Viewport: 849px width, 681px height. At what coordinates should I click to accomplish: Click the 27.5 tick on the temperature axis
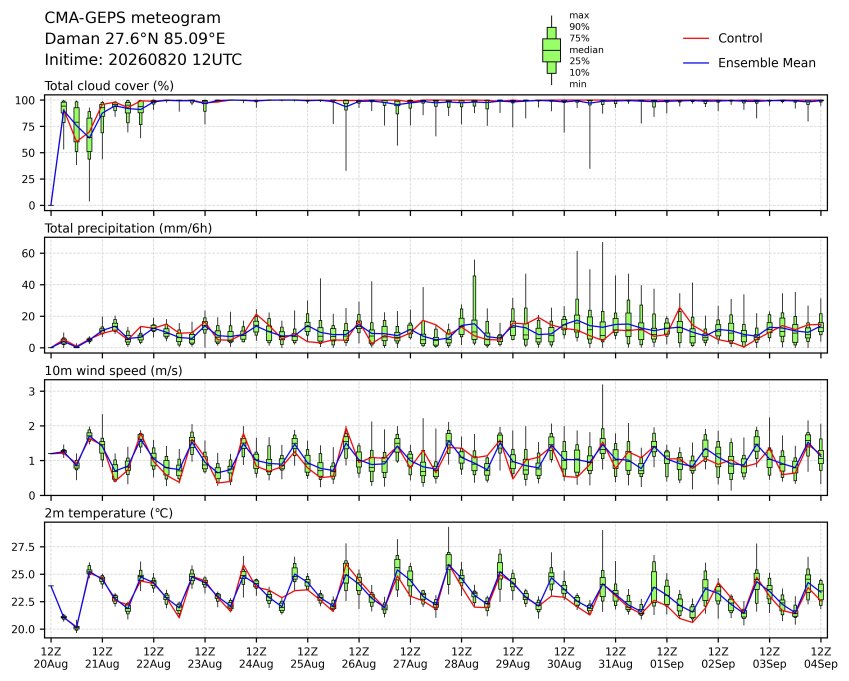point(23,547)
